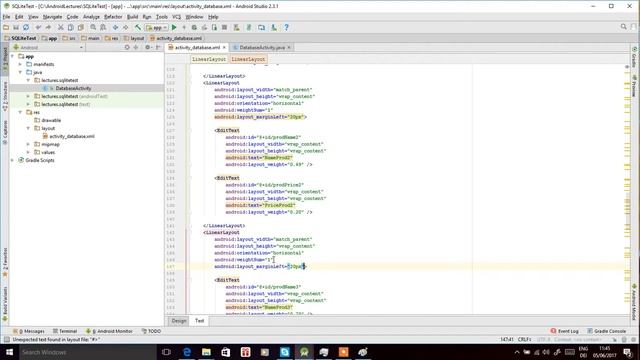Open Android Monitor tool window
Image resolution: width=640 pixels, height=360 pixels.
pyautogui.click(x=109, y=331)
